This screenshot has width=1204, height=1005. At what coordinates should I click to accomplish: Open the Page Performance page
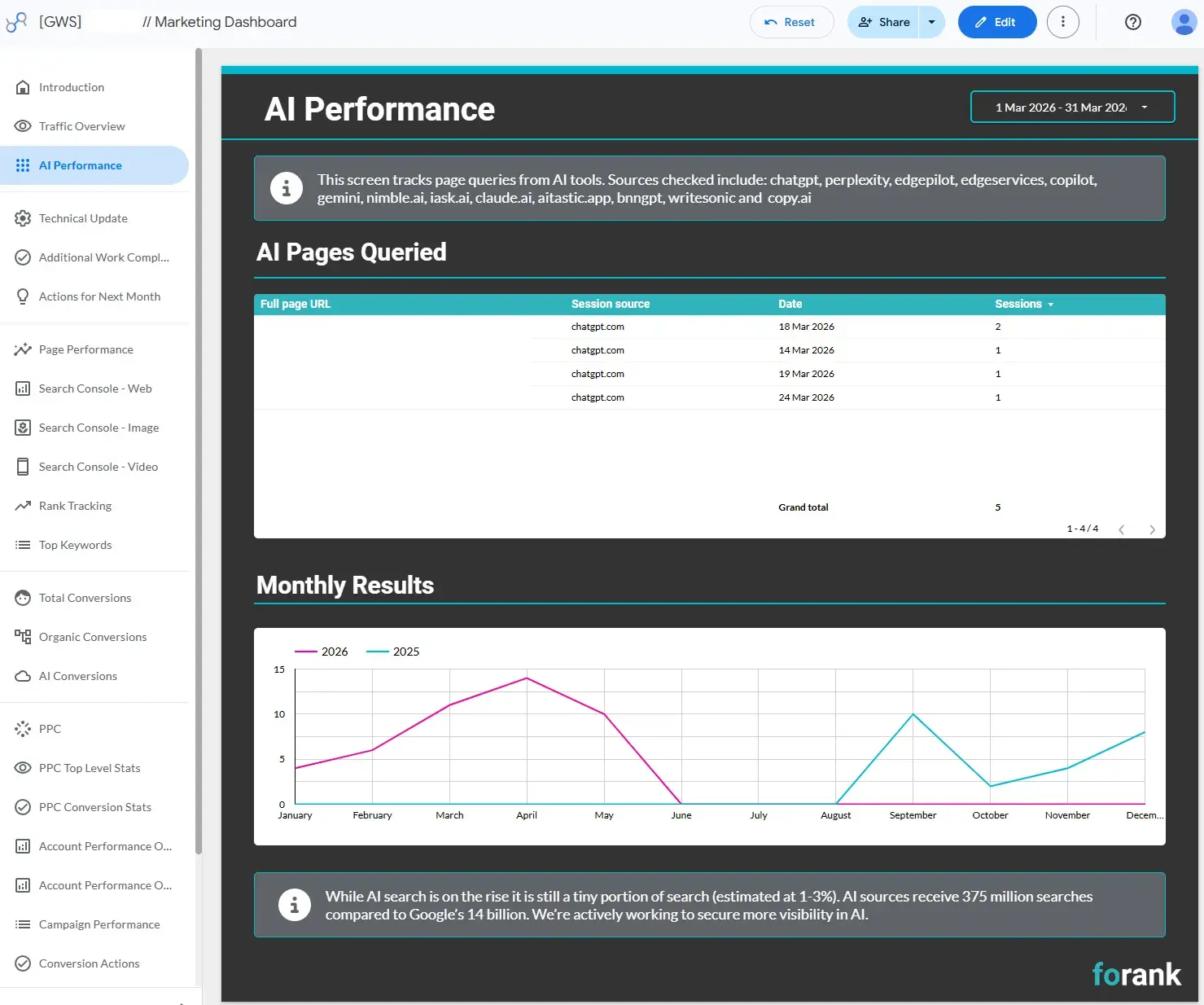(x=94, y=349)
